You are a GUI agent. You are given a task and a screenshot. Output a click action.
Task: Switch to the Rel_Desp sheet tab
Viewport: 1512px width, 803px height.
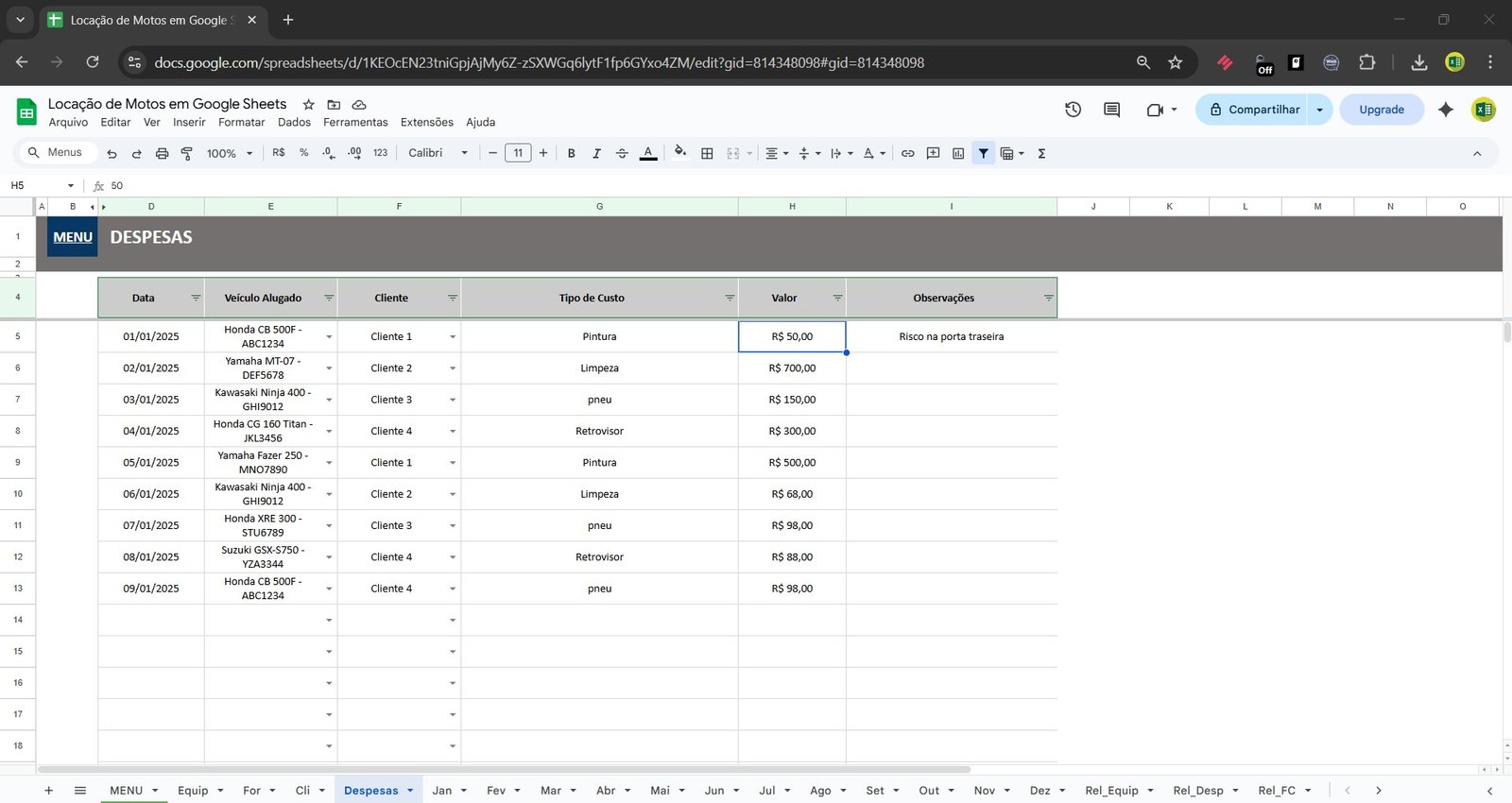coord(1197,791)
